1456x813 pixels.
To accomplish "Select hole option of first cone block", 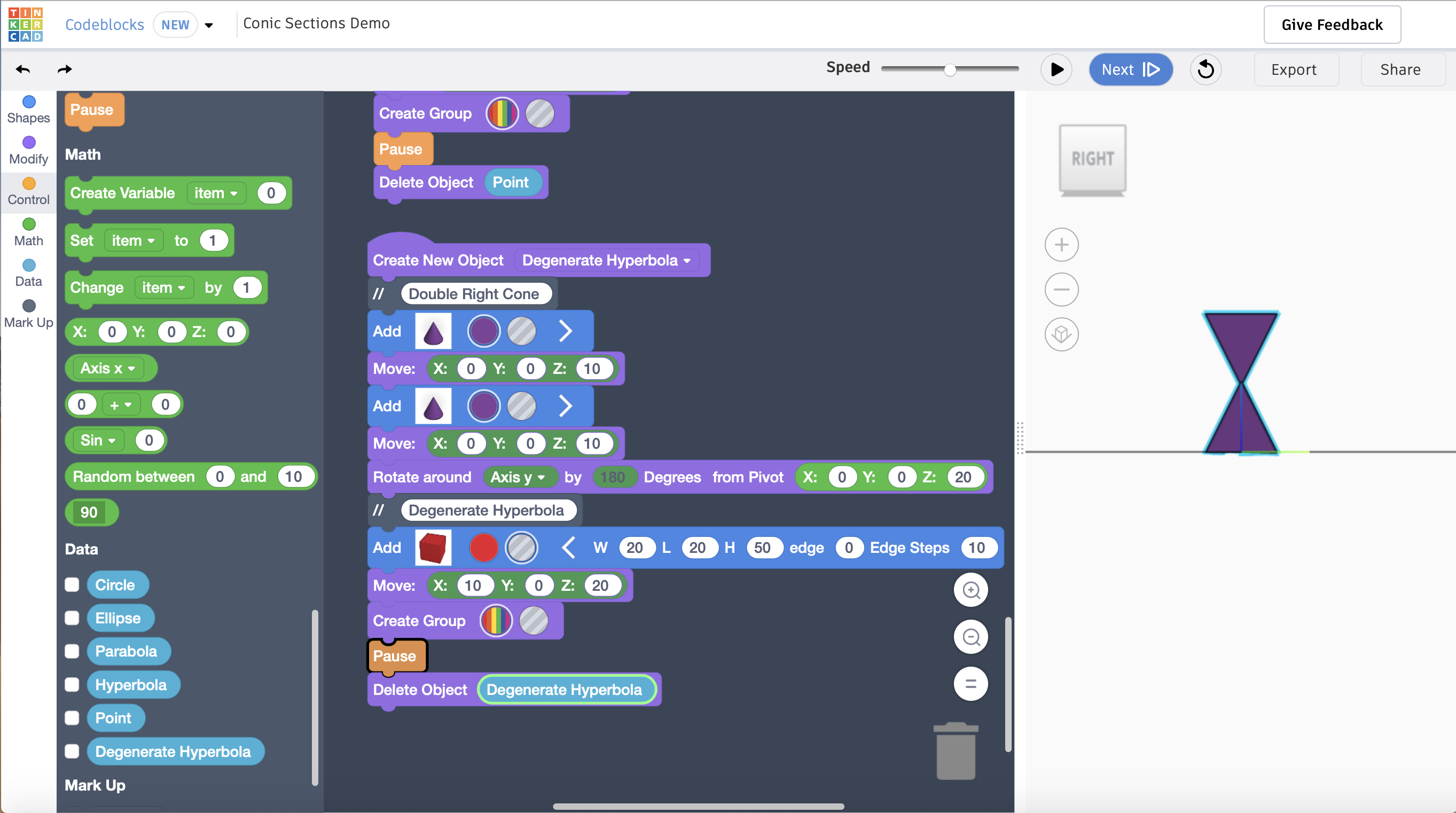I will pos(521,331).
